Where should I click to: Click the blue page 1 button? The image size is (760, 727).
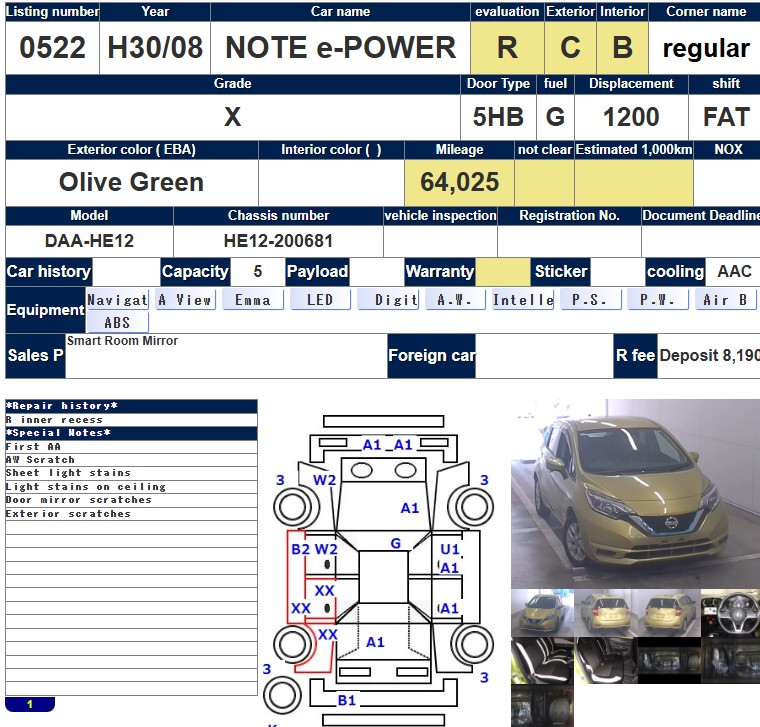[x=30, y=704]
